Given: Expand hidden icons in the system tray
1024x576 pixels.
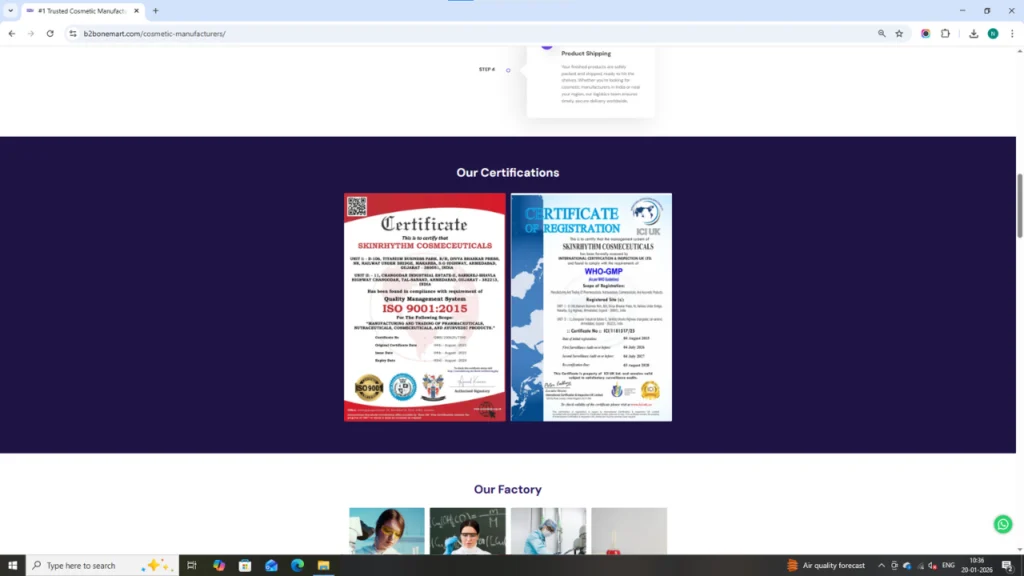Looking at the screenshot, I should 880,565.
